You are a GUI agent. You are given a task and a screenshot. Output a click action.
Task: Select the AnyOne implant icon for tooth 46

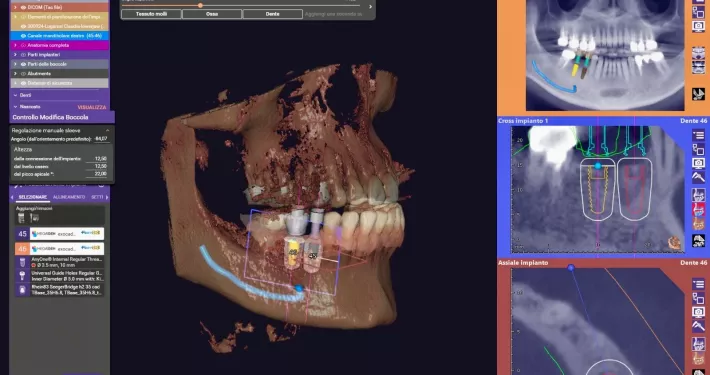pos(22,262)
